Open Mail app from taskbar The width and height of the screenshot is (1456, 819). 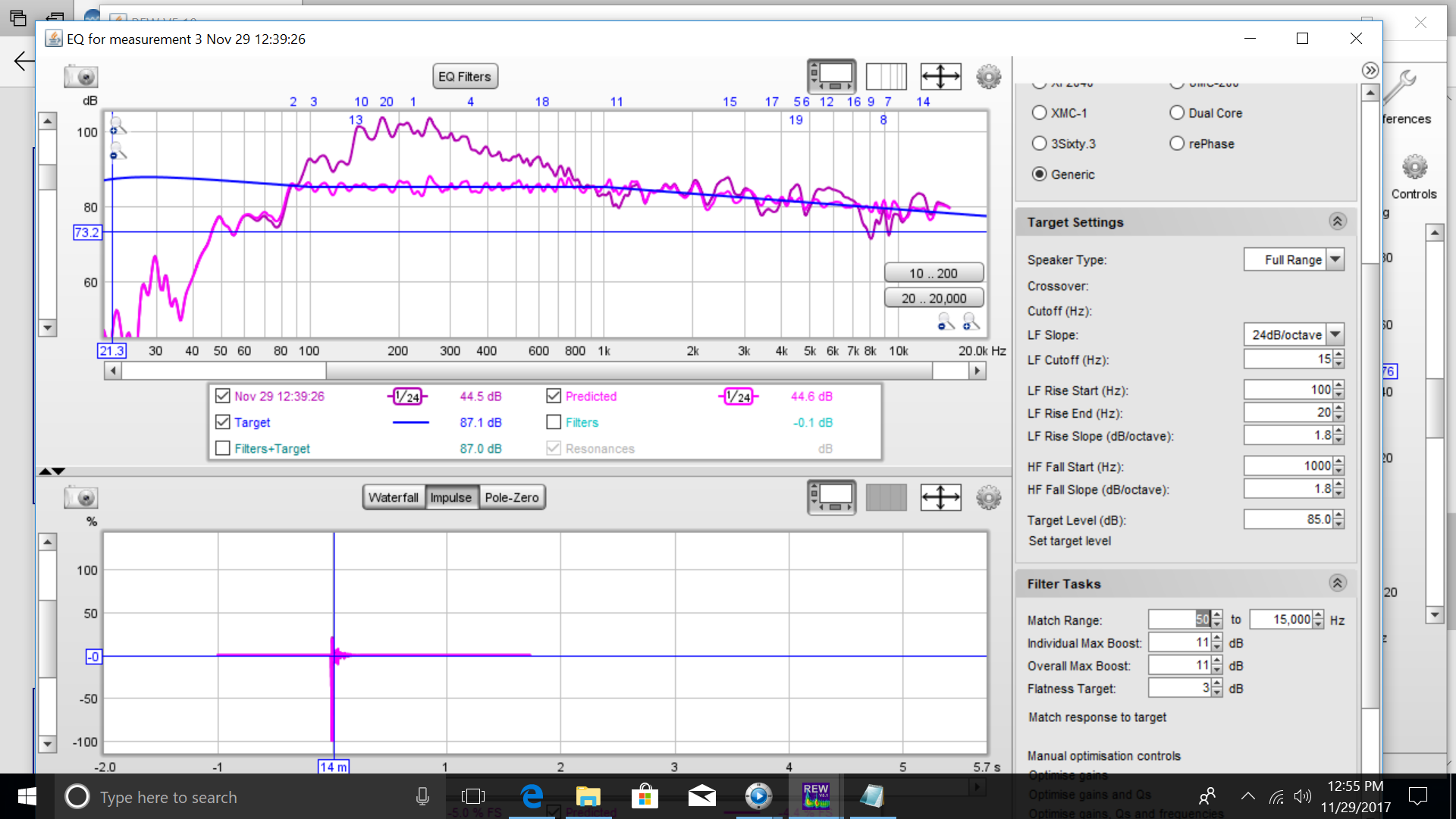[701, 796]
